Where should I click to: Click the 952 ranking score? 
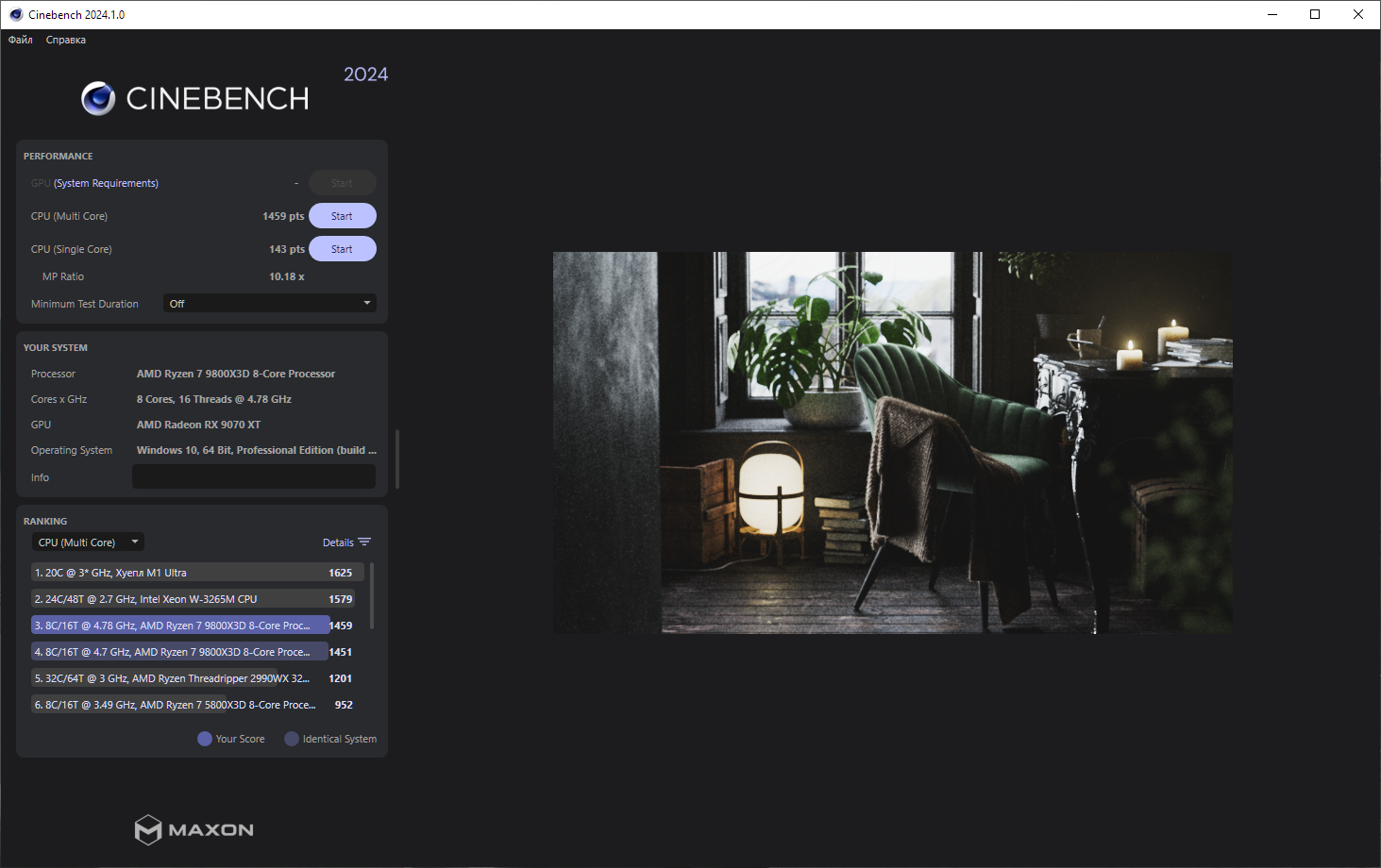pyautogui.click(x=344, y=705)
